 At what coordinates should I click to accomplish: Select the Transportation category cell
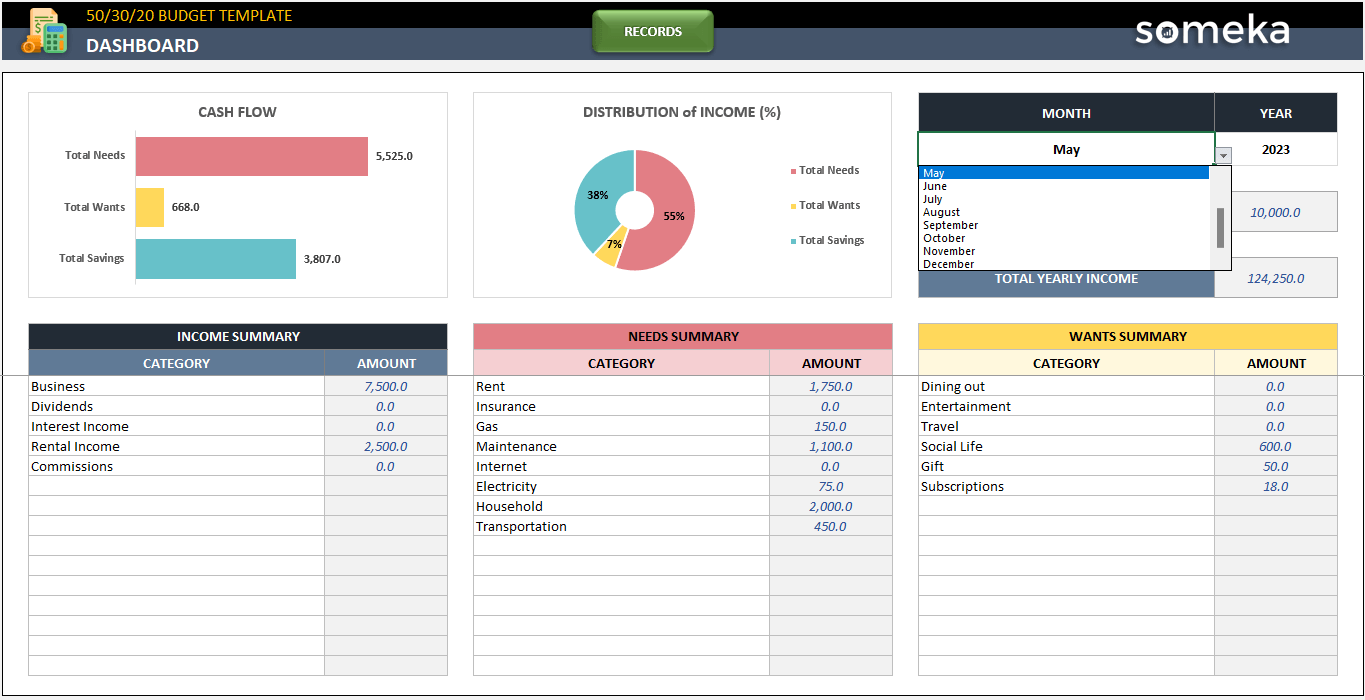point(622,526)
